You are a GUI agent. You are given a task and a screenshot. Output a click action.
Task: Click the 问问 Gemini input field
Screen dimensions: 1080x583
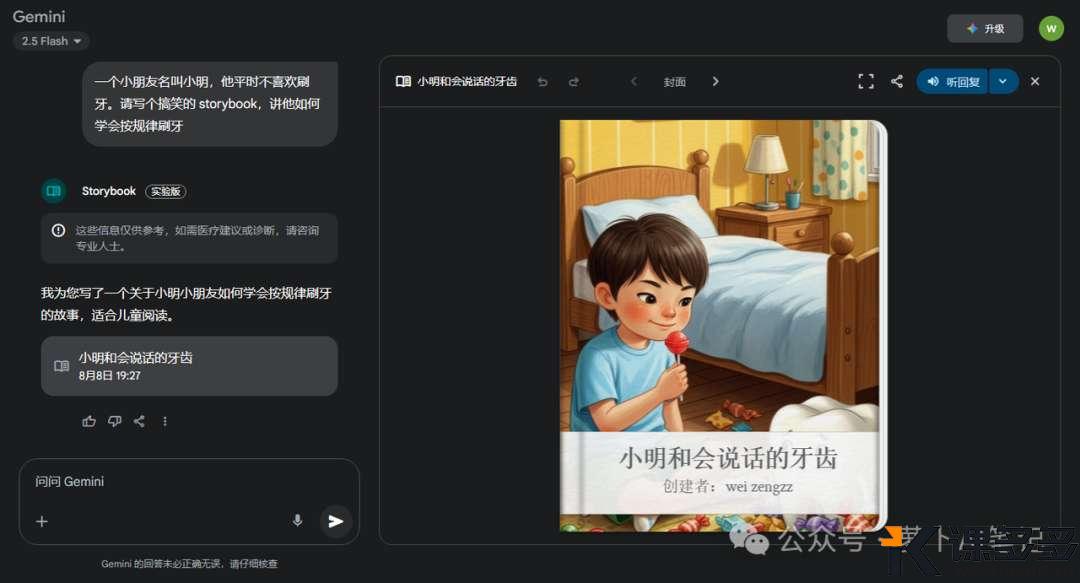click(x=189, y=482)
